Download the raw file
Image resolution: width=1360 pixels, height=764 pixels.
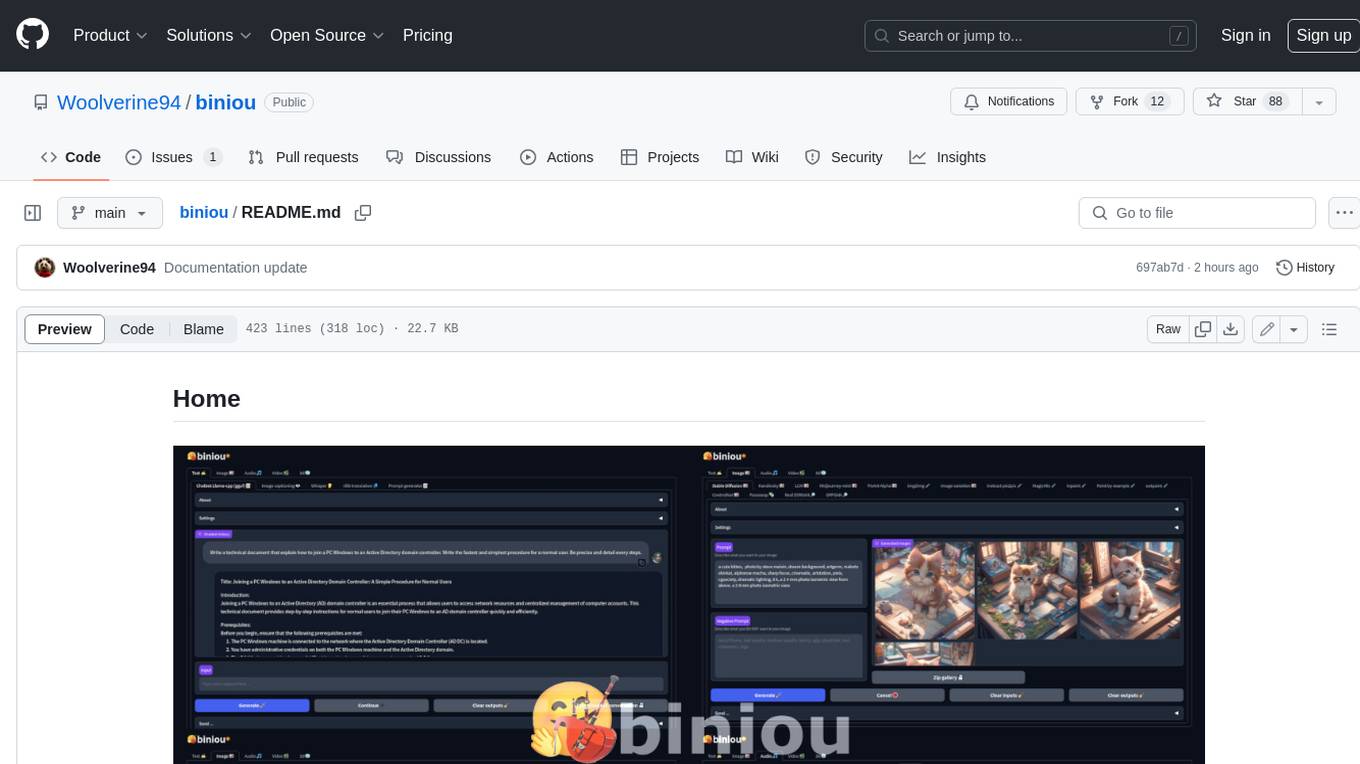[1230, 329]
